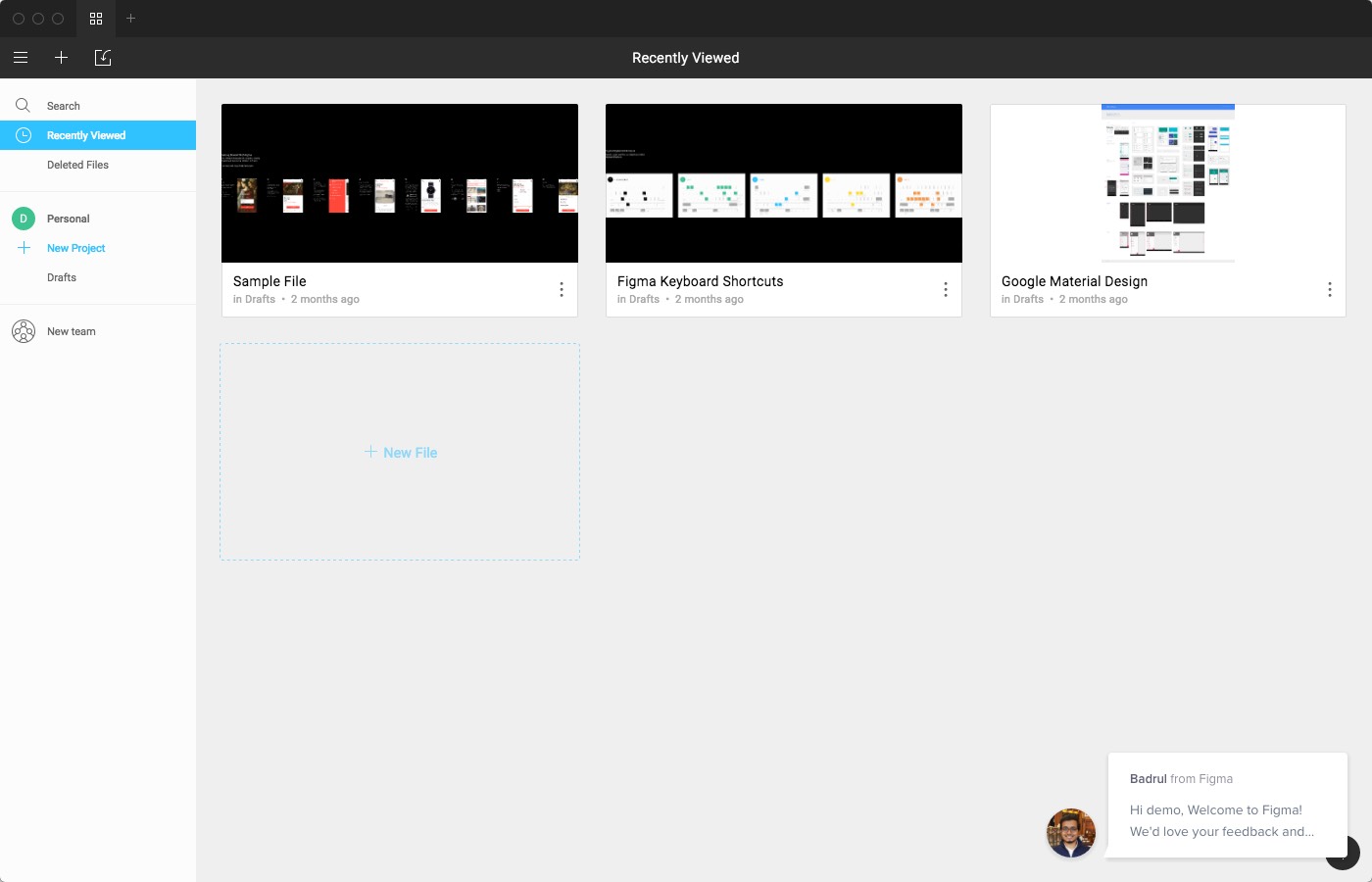1372x882 pixels.
Task: Open Google Material Design options dots
Action: click(1330, 289)
